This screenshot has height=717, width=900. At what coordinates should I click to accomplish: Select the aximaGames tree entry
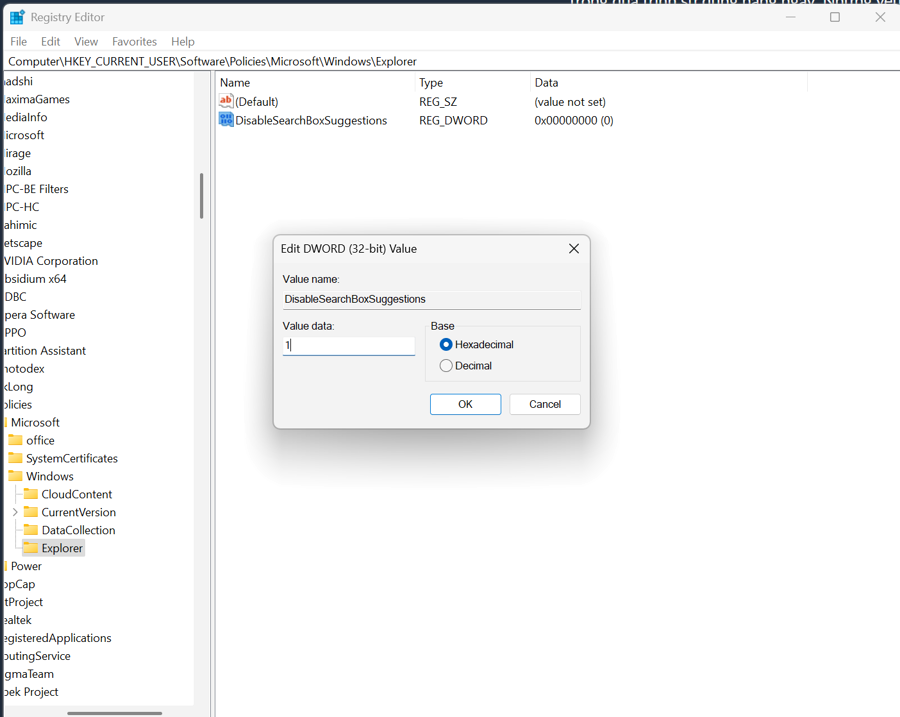tap(37, 99)
